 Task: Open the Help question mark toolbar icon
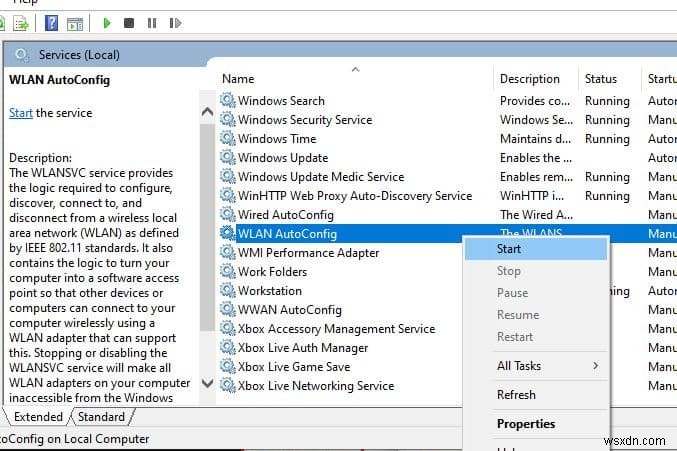pos(51,23)
